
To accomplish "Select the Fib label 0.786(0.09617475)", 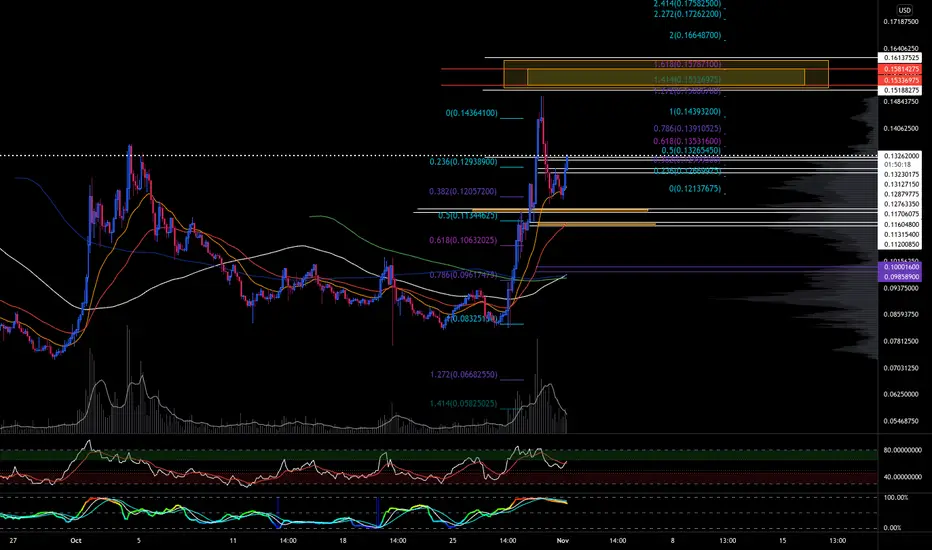I will 463,275.
